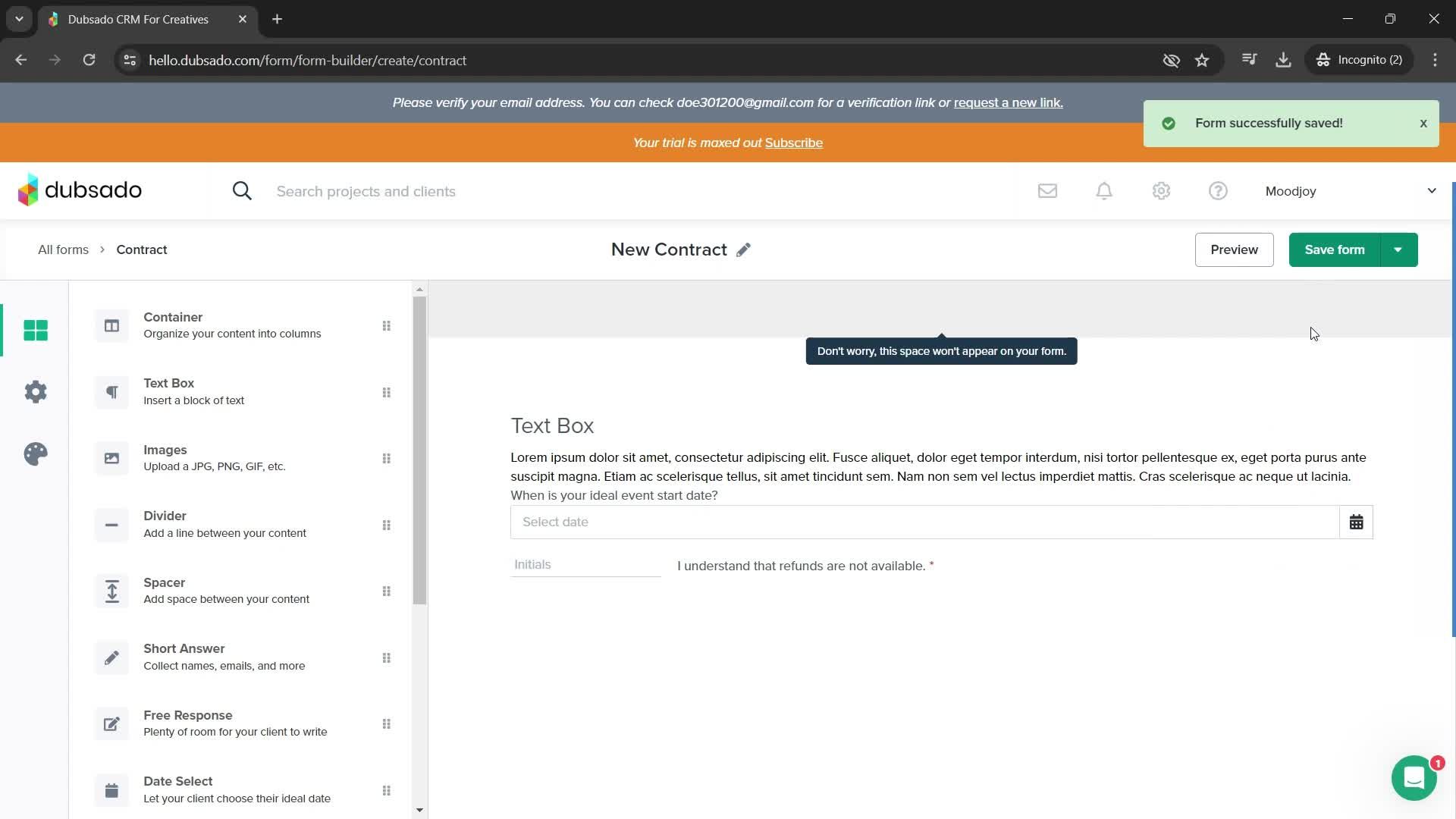Click the elements panel scroll up arrow

point(419,290)
